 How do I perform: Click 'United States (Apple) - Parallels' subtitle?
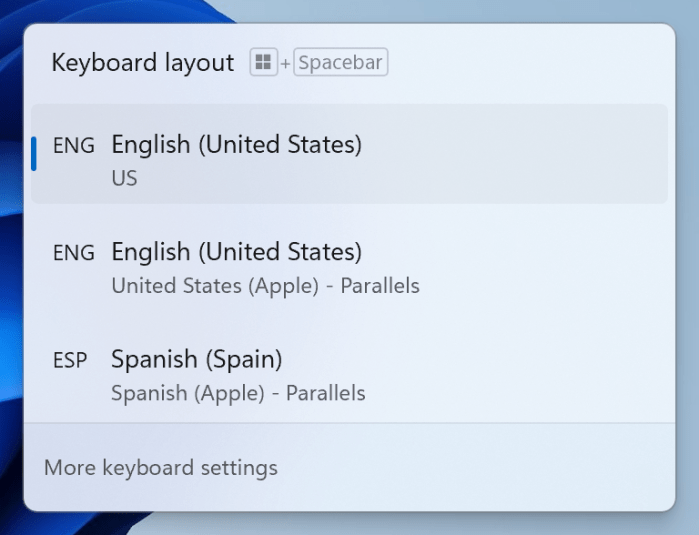265,286
